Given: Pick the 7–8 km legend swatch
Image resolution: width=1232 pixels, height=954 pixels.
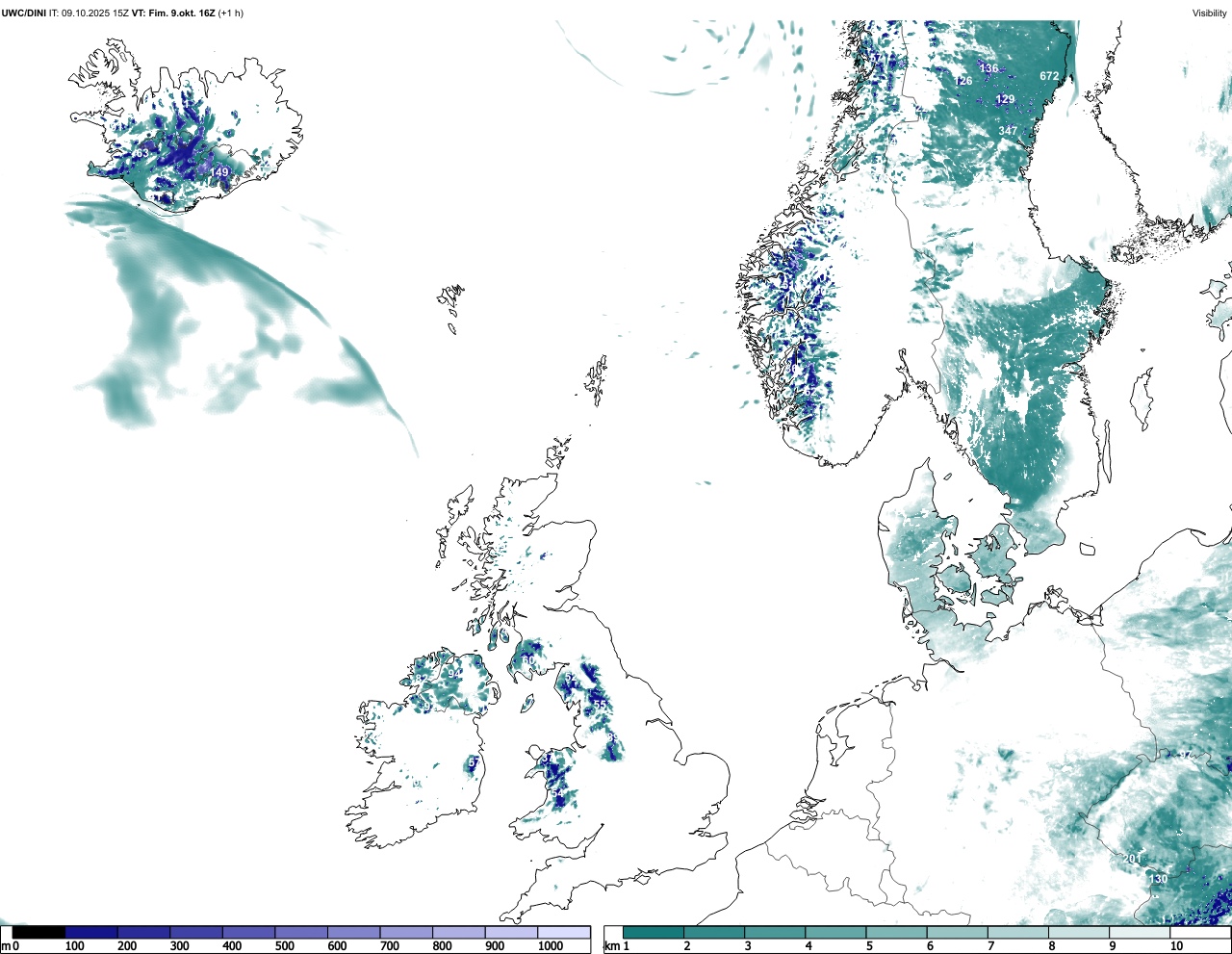Looking at the screenshot, I should coord(1017,932).
